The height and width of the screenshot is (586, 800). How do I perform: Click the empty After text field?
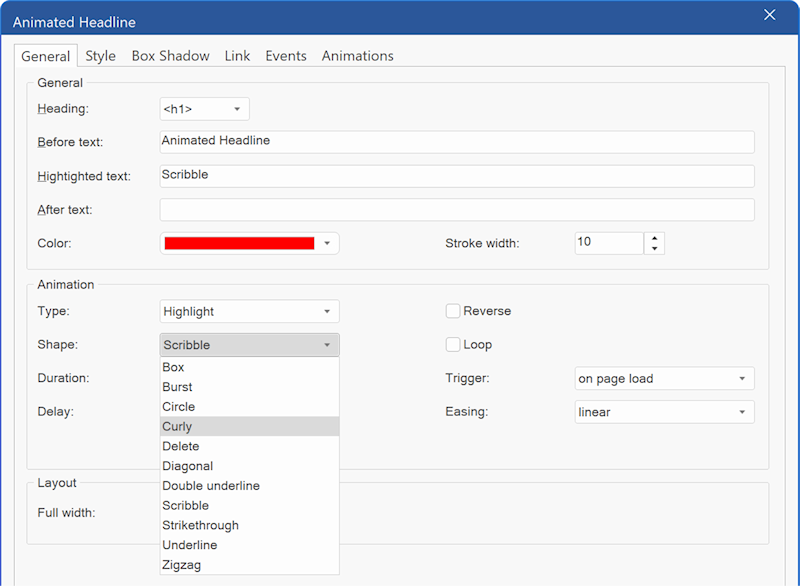(x=456, y=210)
